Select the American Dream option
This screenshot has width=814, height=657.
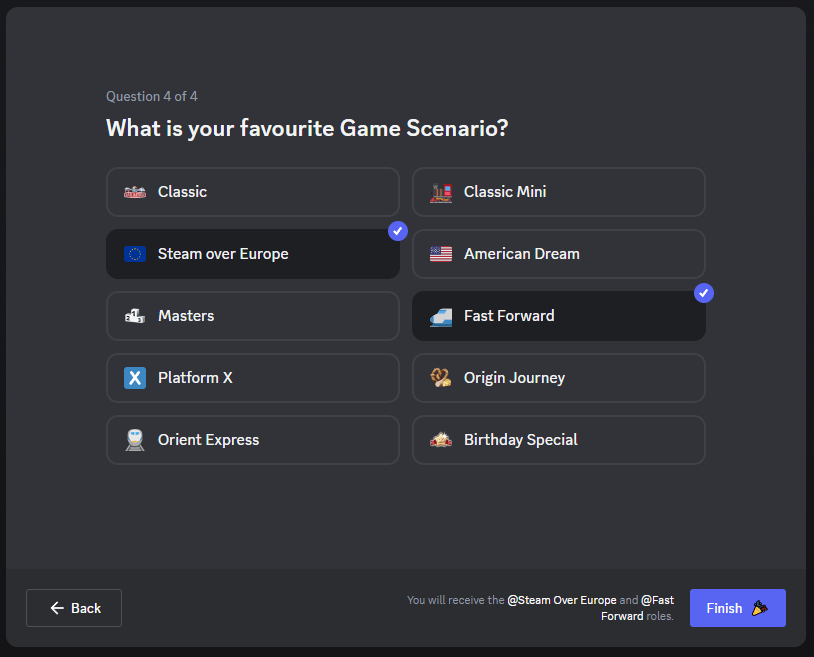coord(558,254)
